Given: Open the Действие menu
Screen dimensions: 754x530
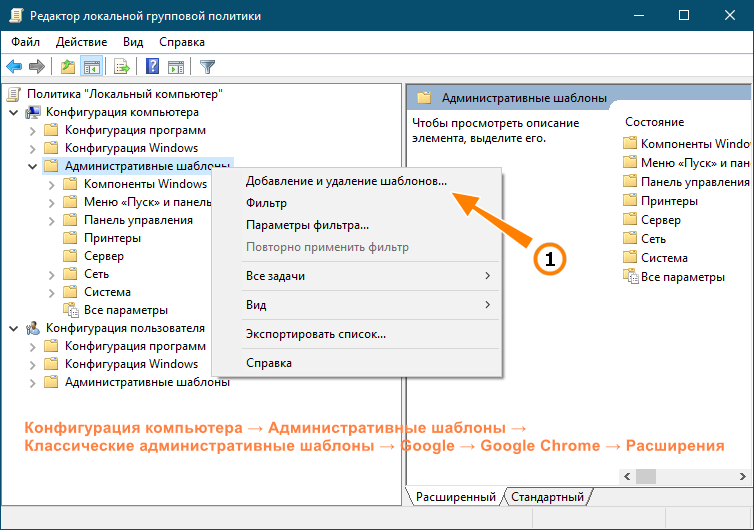Looking at the screenshot, I should pos(81,42).
